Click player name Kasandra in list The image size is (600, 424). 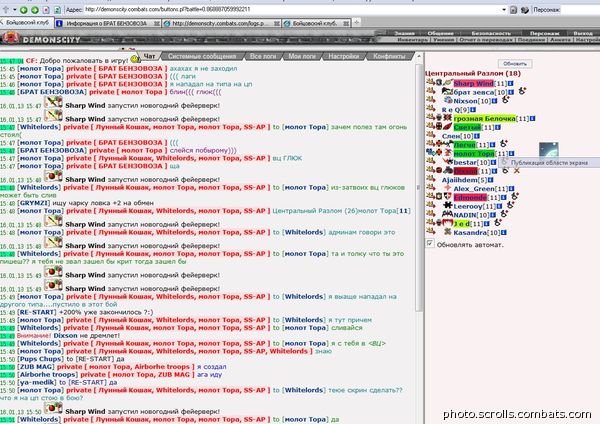click(x=471, y=233)
